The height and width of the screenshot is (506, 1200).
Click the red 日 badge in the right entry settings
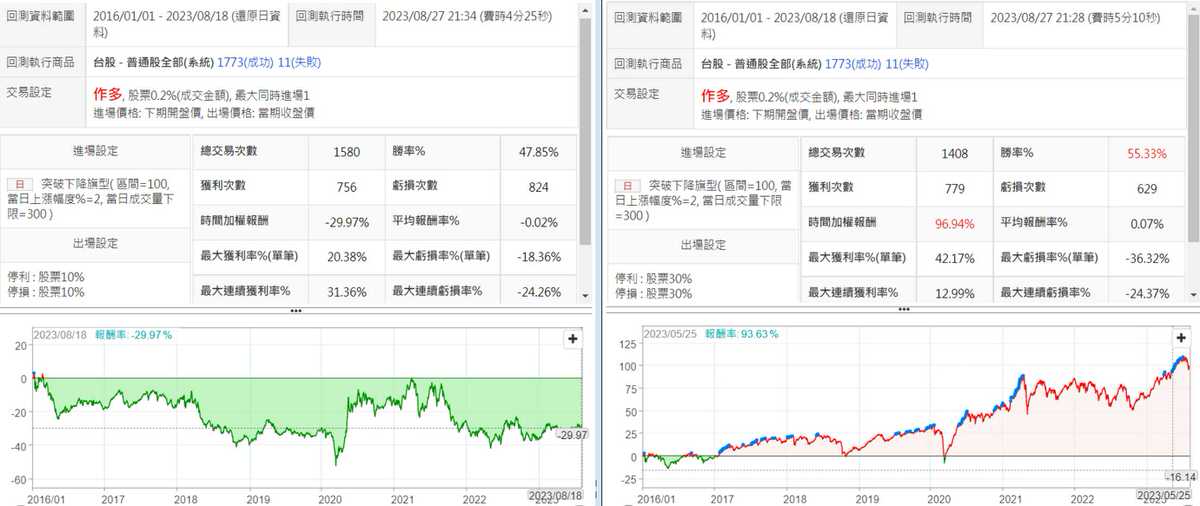(x=627, y=186)
